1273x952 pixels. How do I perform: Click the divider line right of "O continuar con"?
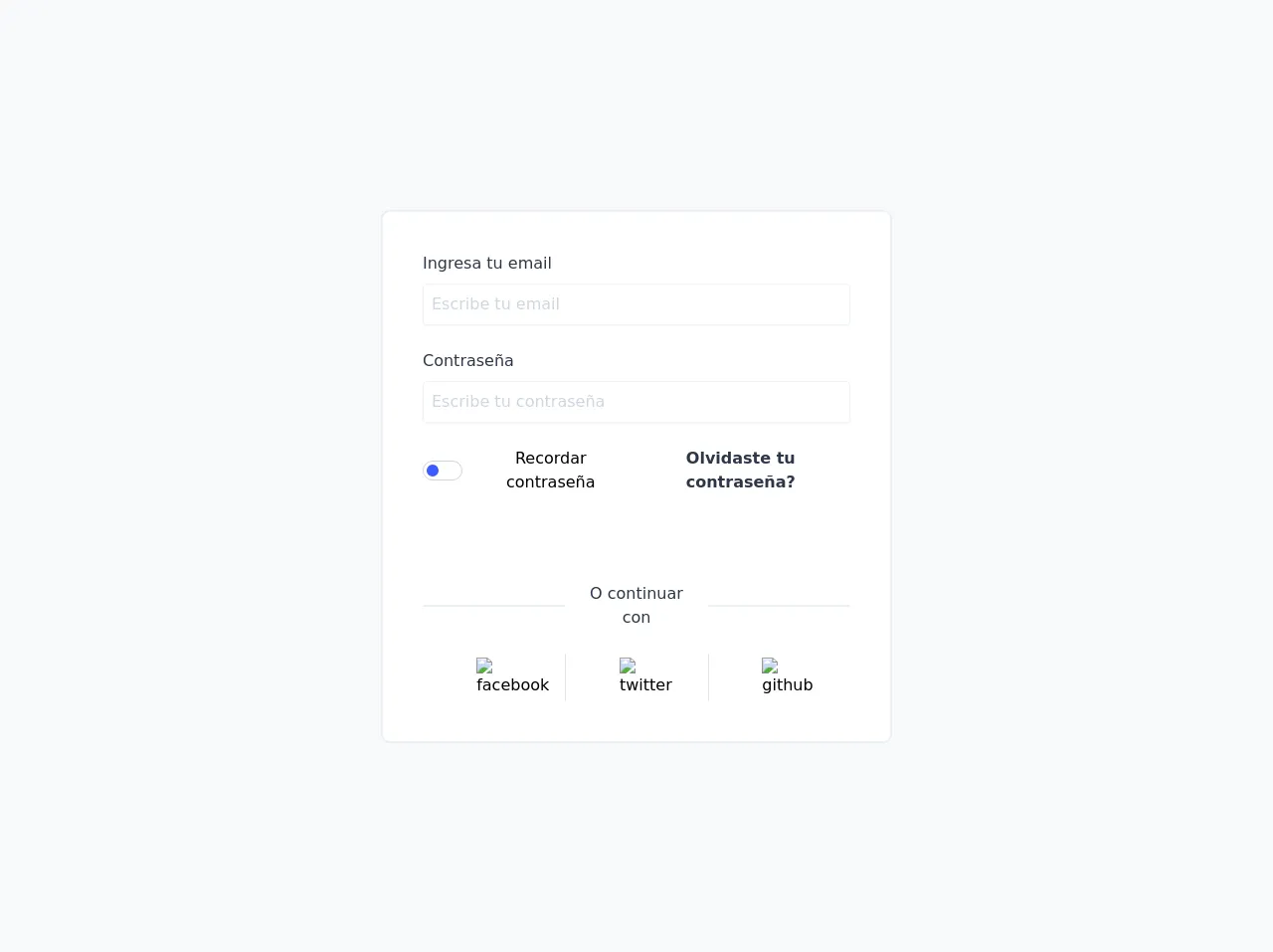point(779,605)
